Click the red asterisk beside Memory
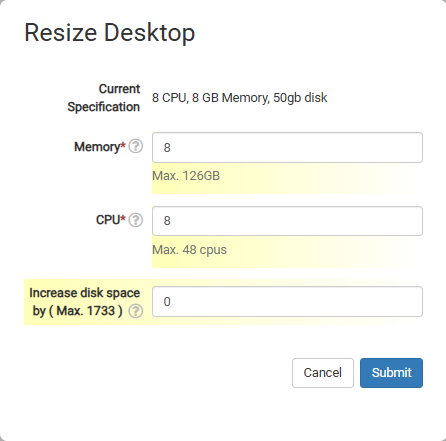446x441 pixels. tap(123, 145)
